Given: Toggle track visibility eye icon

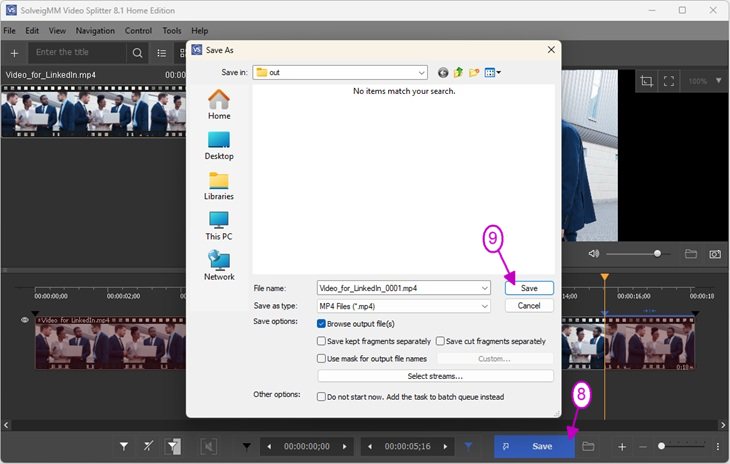Looking at the screenshot, I should tap(25, 320).
